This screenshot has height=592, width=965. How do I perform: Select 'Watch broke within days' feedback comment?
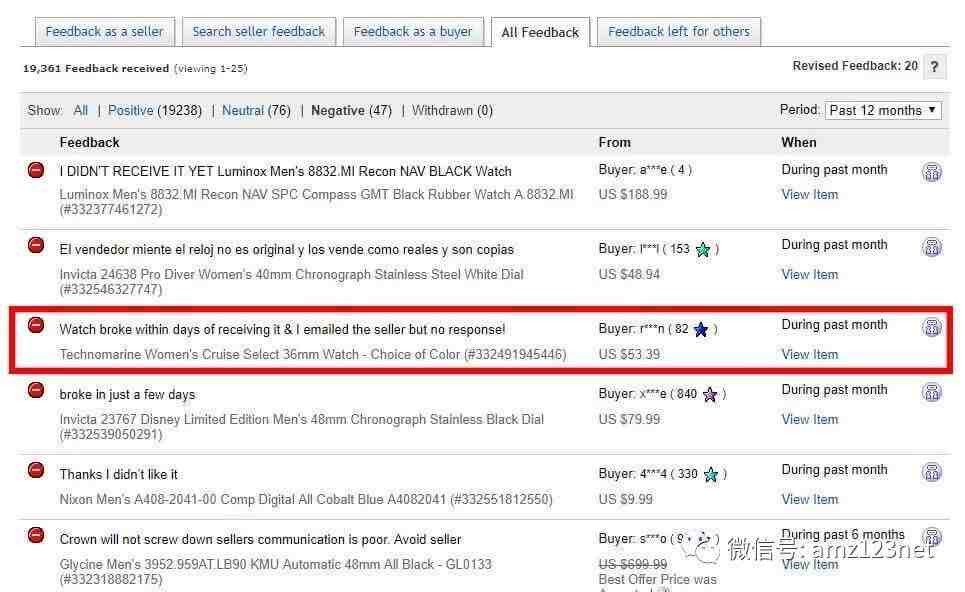pyautogui.click(x=282, y=329)
